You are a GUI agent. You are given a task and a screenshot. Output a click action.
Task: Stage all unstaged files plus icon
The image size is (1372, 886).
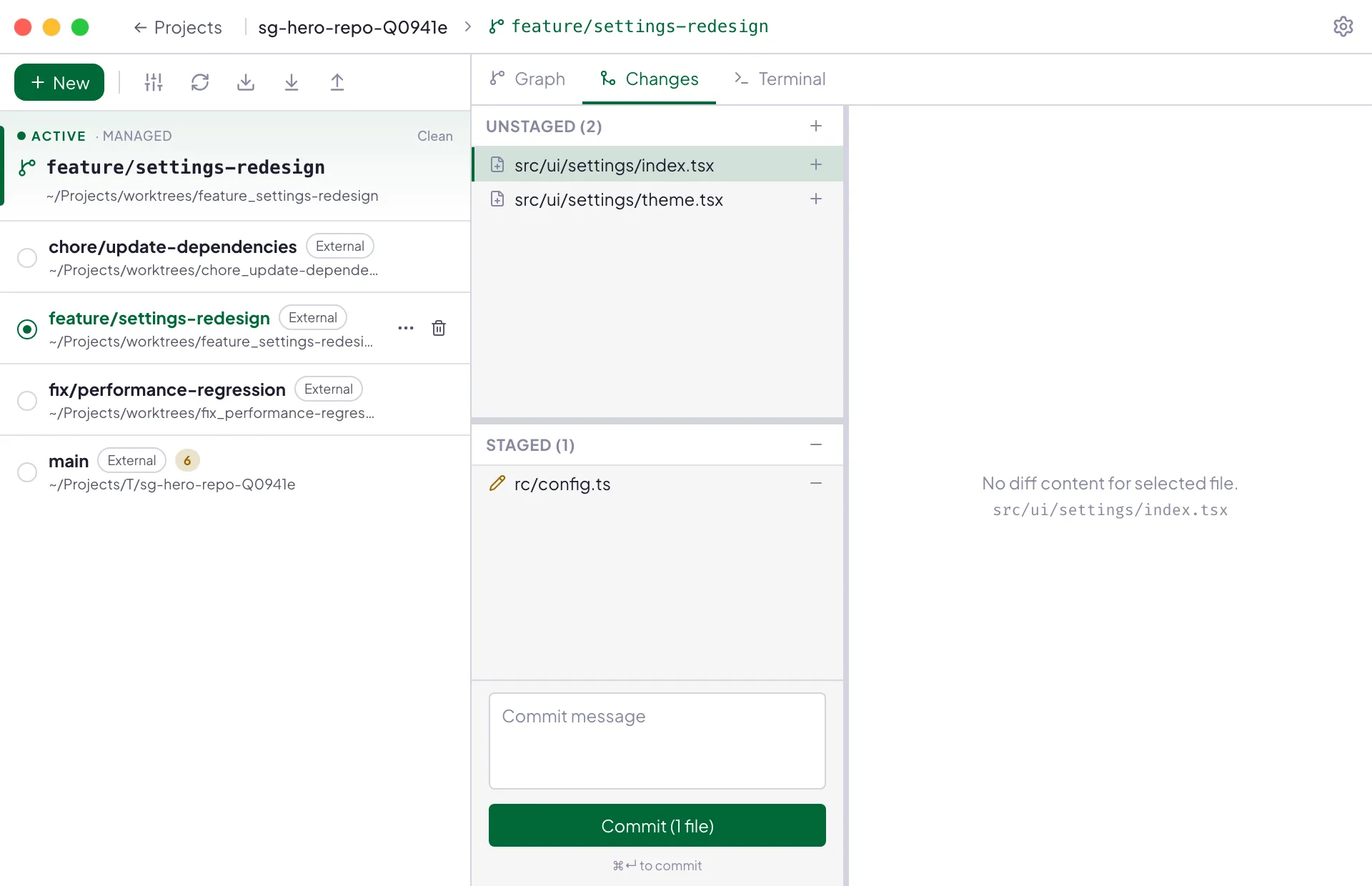(x=816, y=126)
